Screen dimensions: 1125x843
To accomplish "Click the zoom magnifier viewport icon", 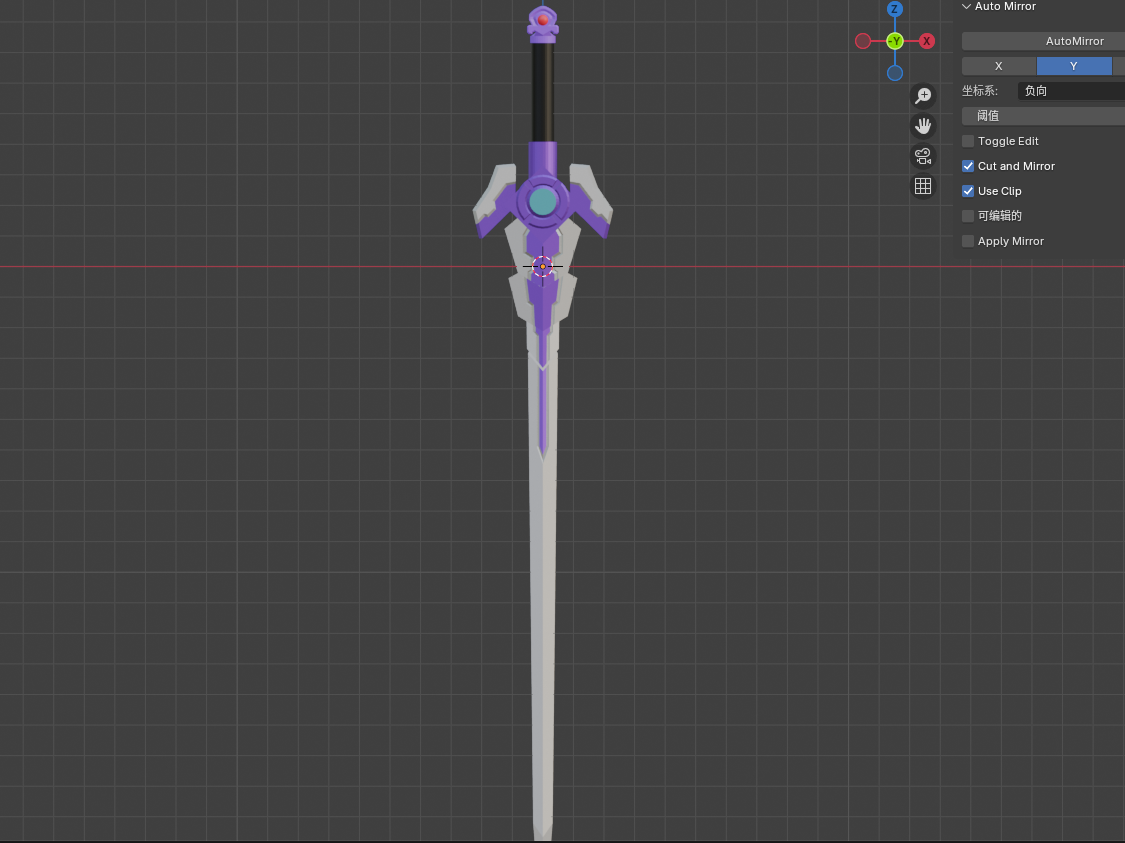I will (x=923, y=96).
